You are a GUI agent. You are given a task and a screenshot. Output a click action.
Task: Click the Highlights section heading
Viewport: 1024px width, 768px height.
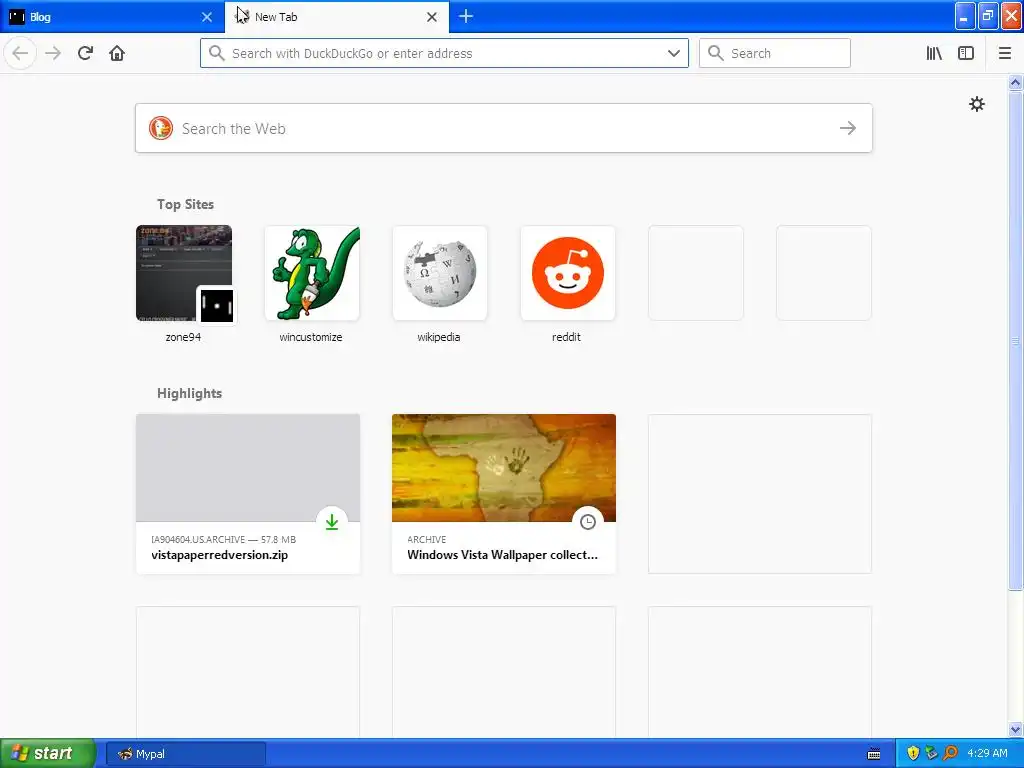pos(189,393)
